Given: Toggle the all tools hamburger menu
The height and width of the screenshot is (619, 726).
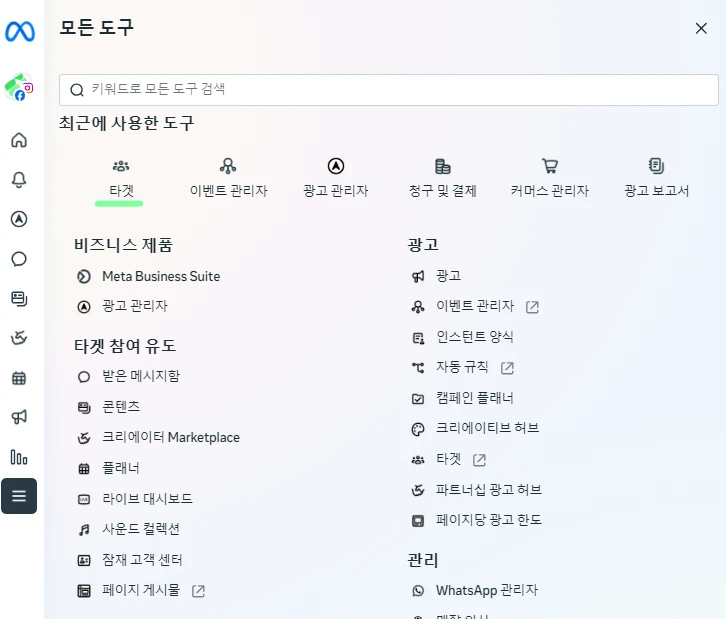Looking at the screenshot, I should click(x=19, y=496).
